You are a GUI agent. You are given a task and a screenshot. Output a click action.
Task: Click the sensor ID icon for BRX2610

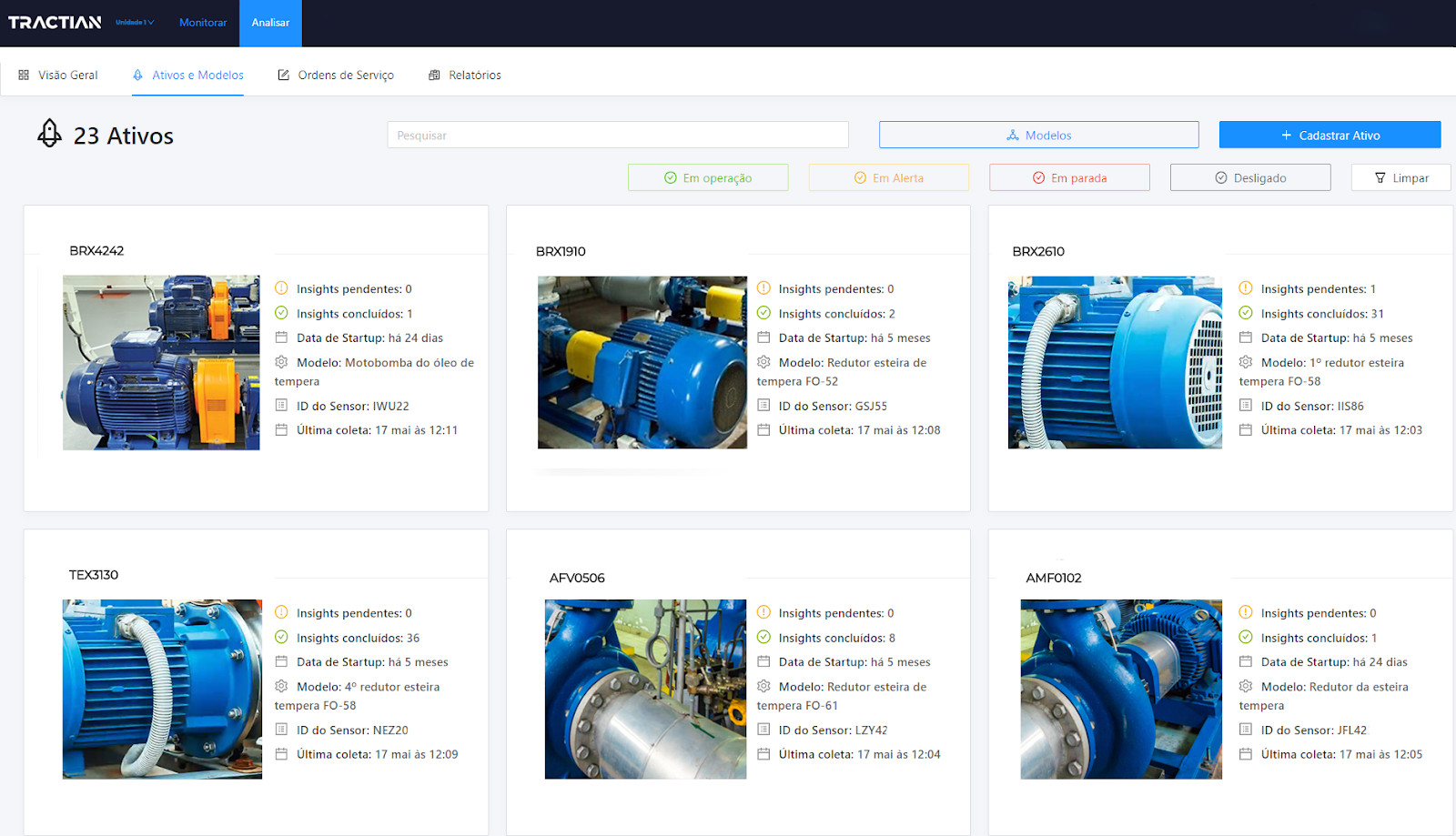coord(1246,406)
